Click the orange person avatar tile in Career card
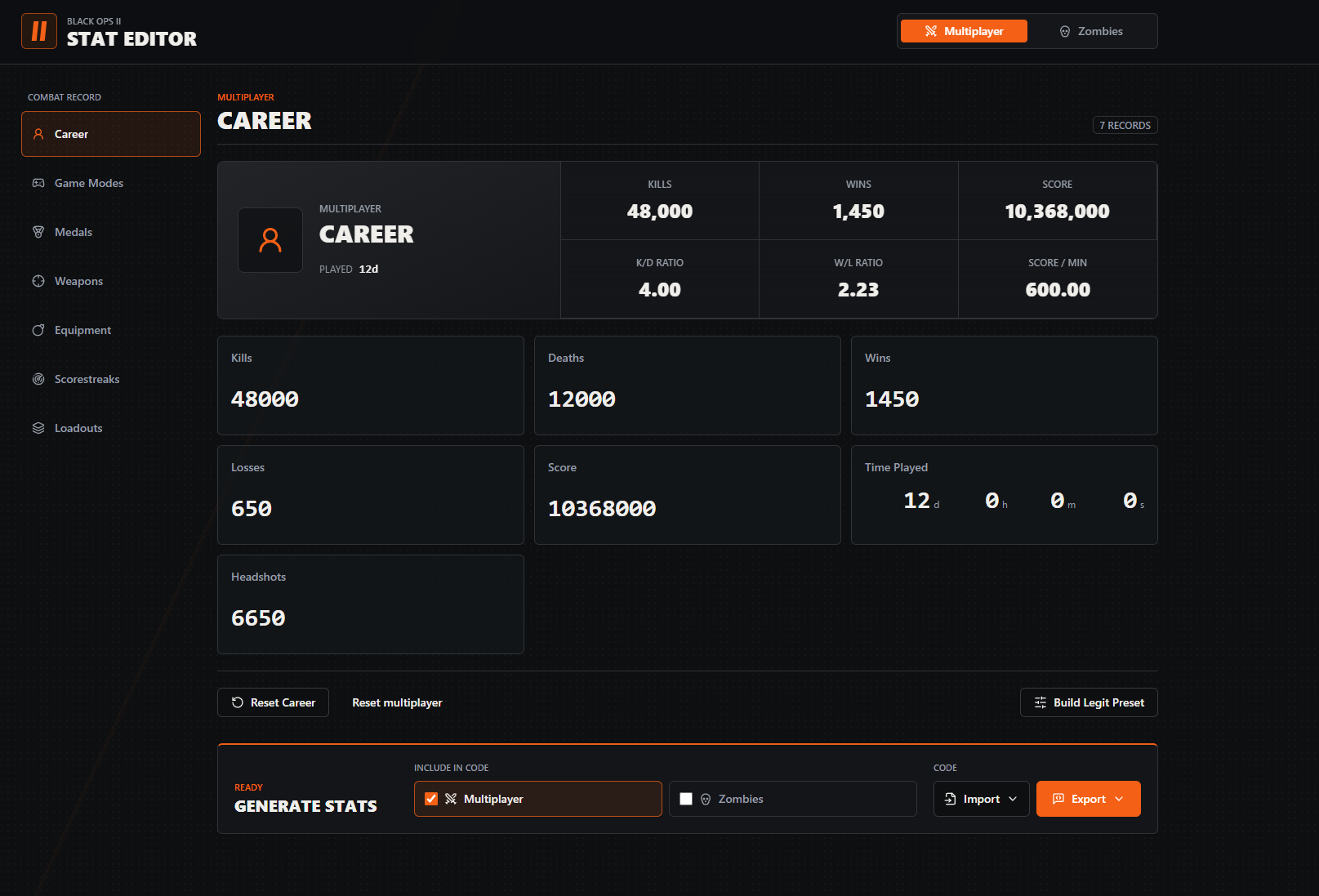 pyautogui.click(x=270, y=240)
